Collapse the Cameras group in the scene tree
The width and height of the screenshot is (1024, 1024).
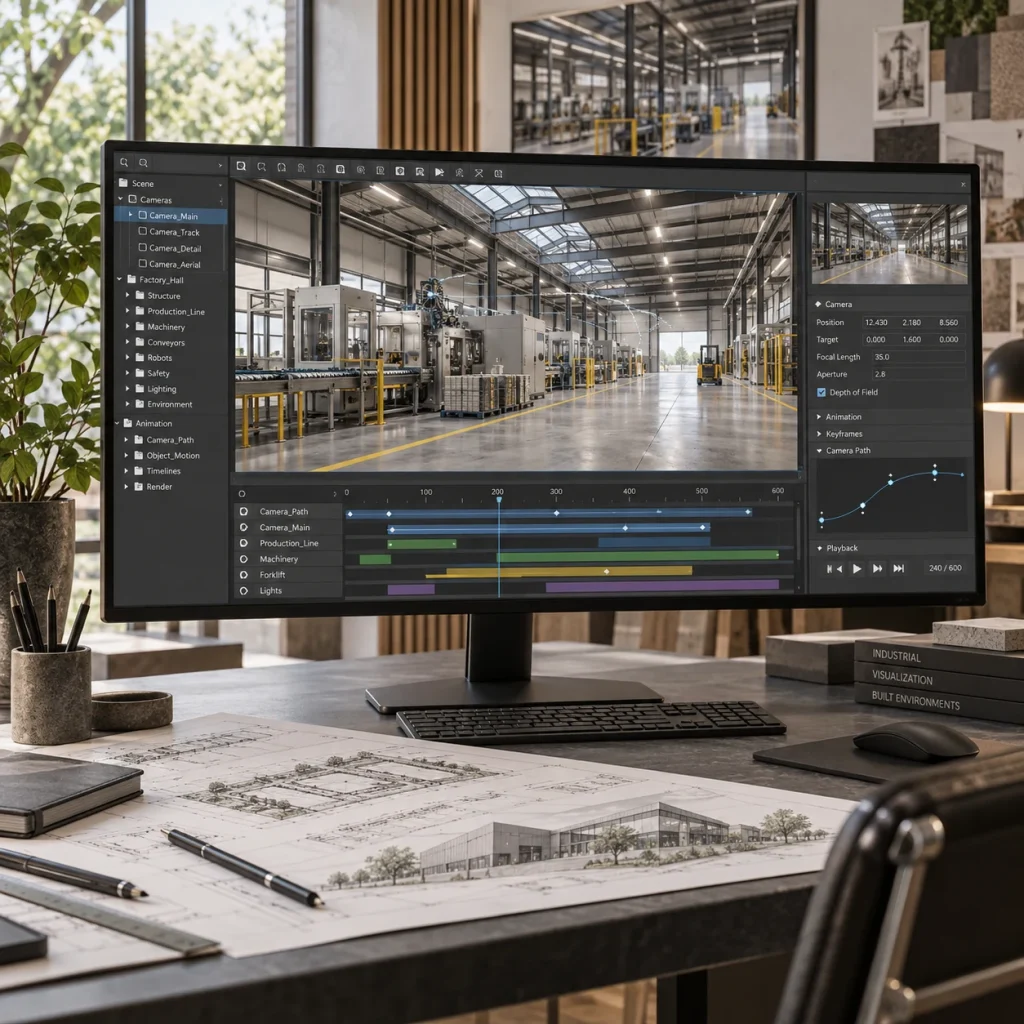pyautogui.click(x=120, y=199)
